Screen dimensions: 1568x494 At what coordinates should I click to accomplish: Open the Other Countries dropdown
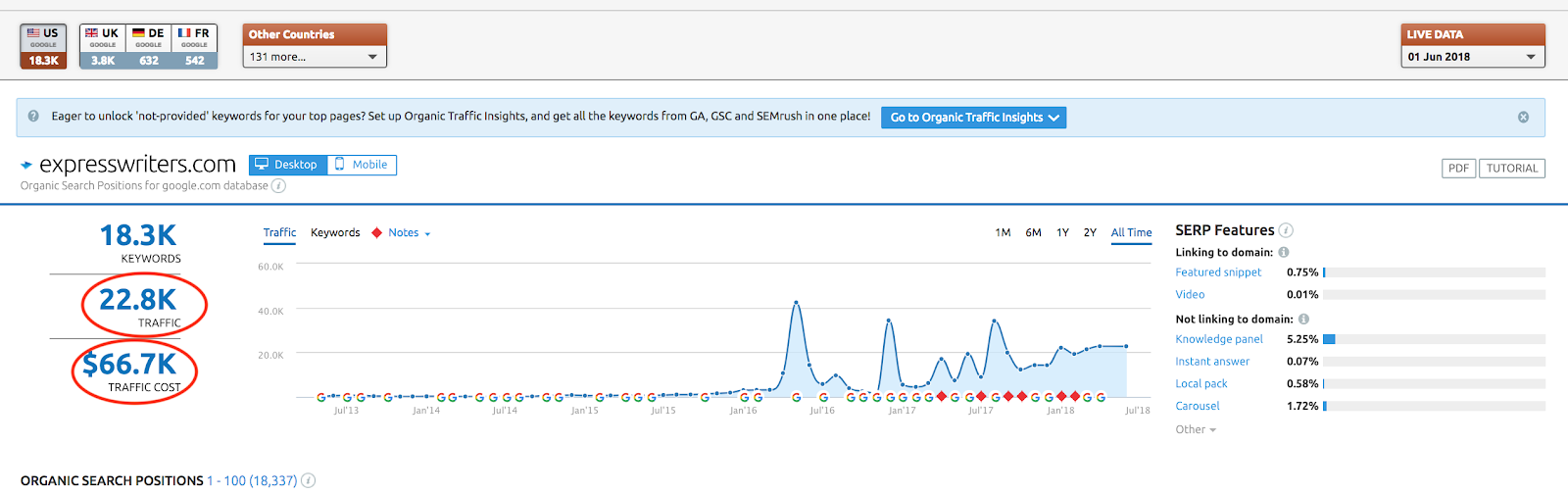pyautogui.click(x=315, y=57)
